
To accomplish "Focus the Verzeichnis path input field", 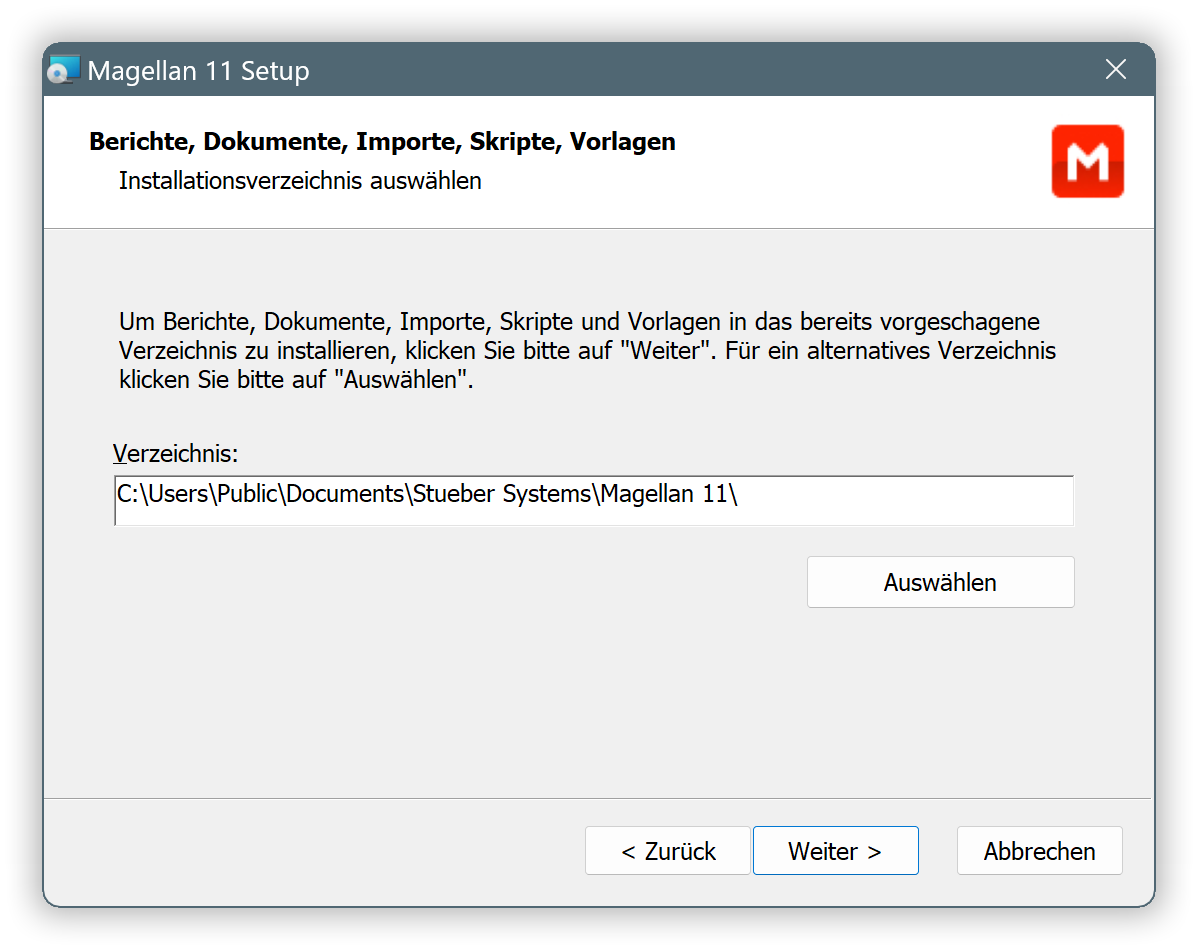I will pyautogui.click(x=594, y=501).
